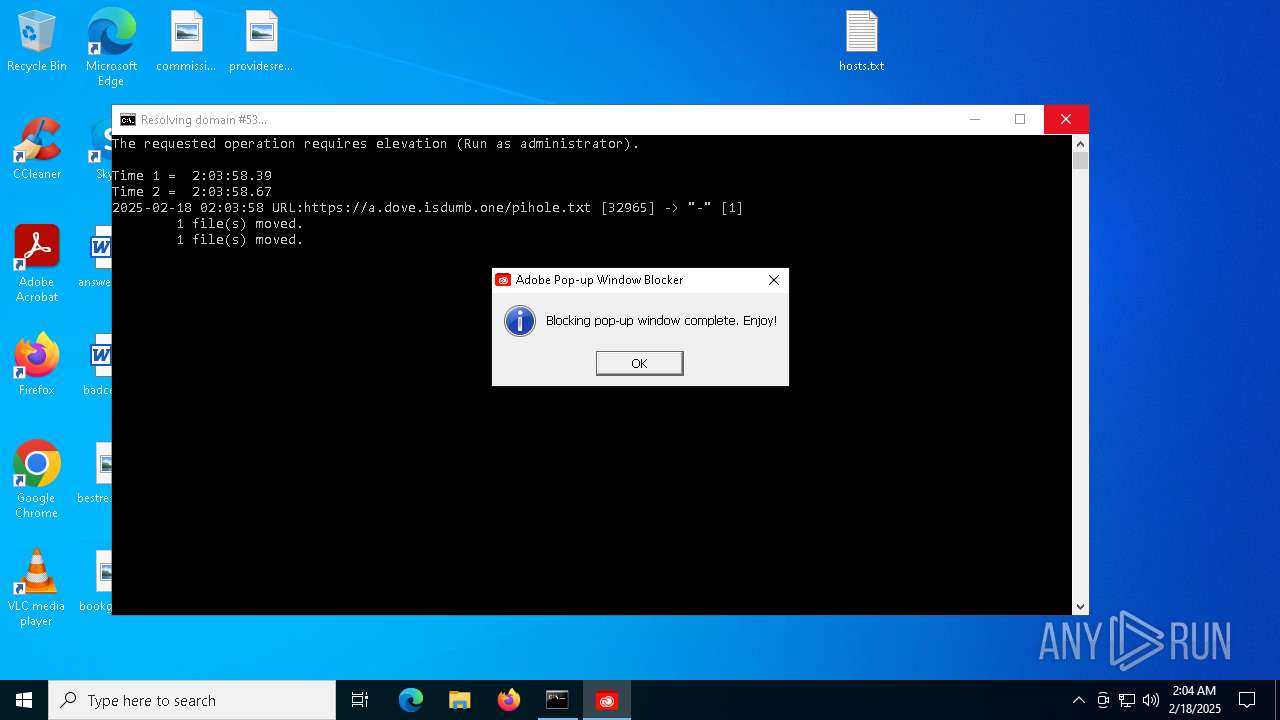Open Firefox from the taskbar
1280x720 pixels.
click(509, 700)
